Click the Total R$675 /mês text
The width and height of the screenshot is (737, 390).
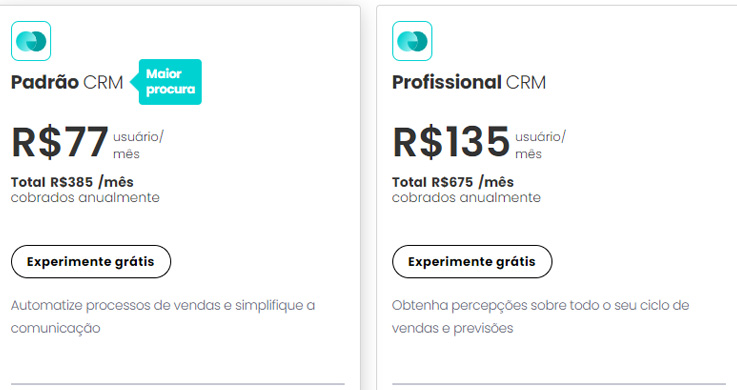point(453,182)
